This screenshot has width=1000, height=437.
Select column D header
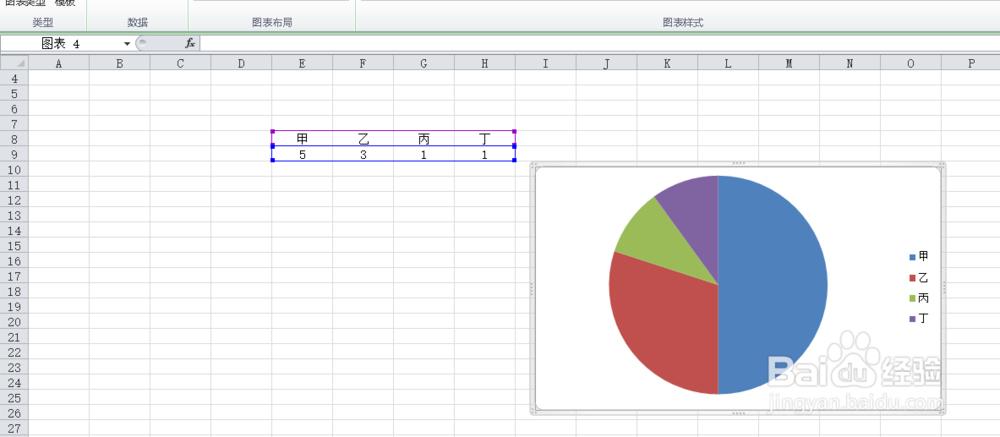pyautogui.click(x=241, y=63)
